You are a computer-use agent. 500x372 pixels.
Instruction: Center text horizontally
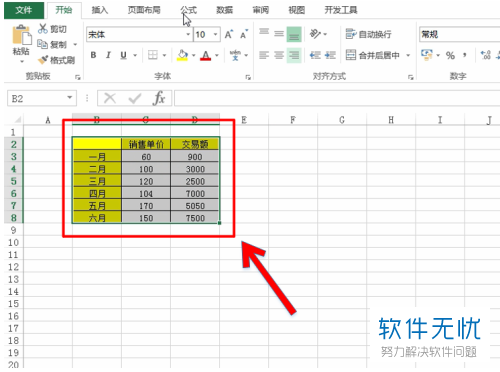(279, 55)
